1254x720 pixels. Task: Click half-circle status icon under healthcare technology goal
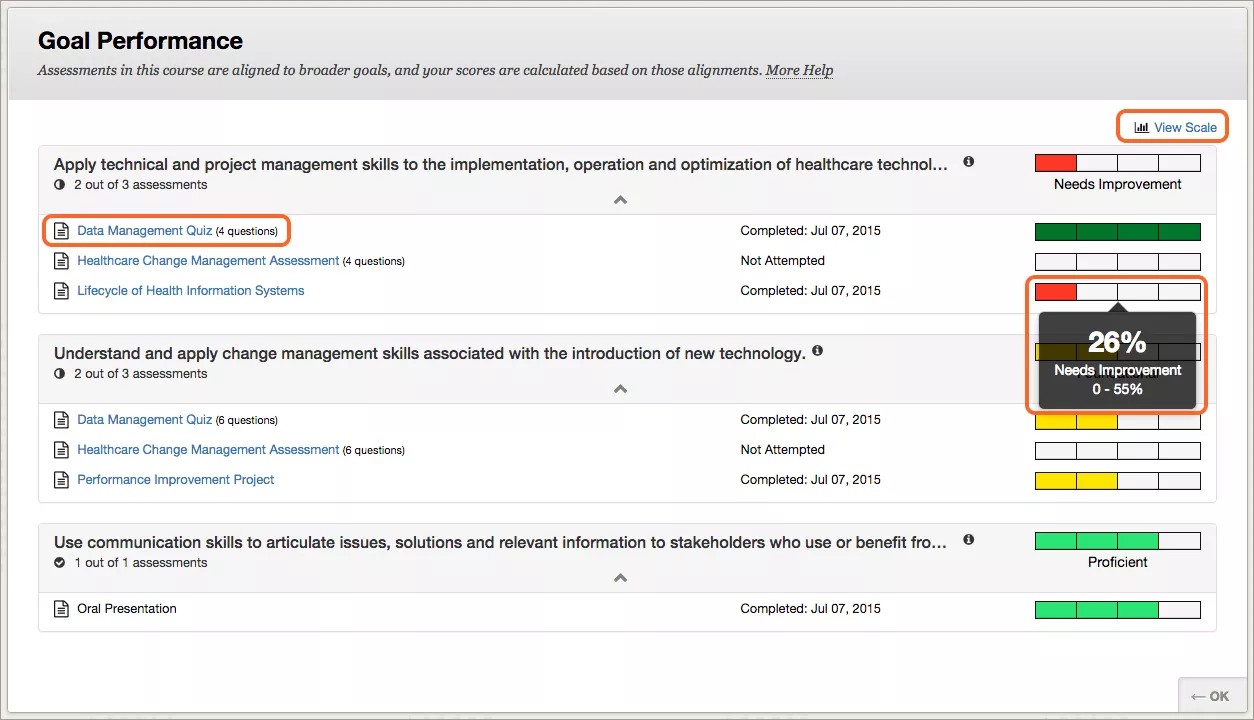tap(60, 185)
